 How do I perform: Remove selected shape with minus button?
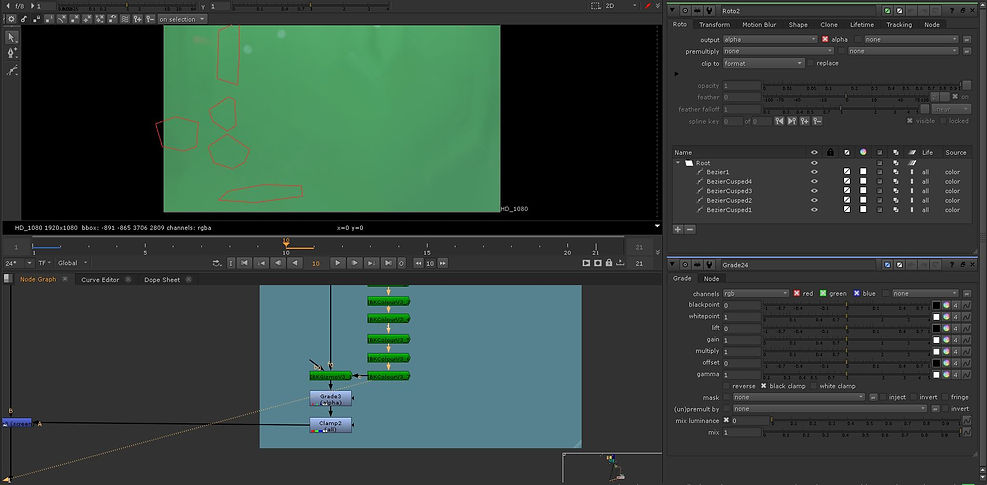point(690,229)
